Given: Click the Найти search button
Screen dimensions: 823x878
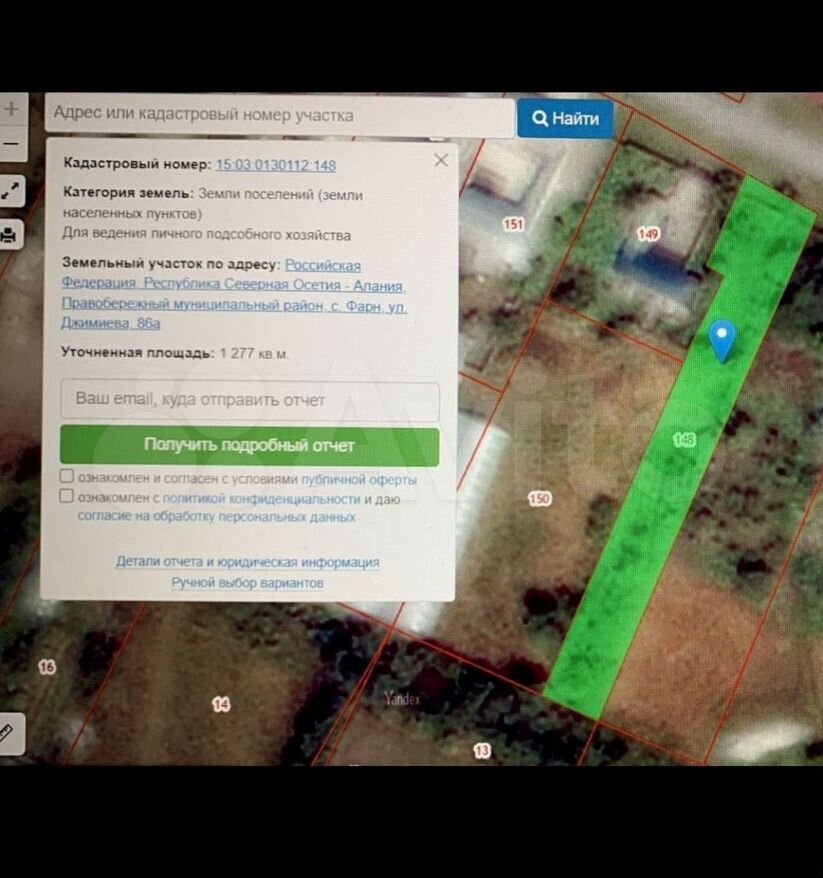Looking at the screenshot, I should pyautogui.click(x=565, y=118).
